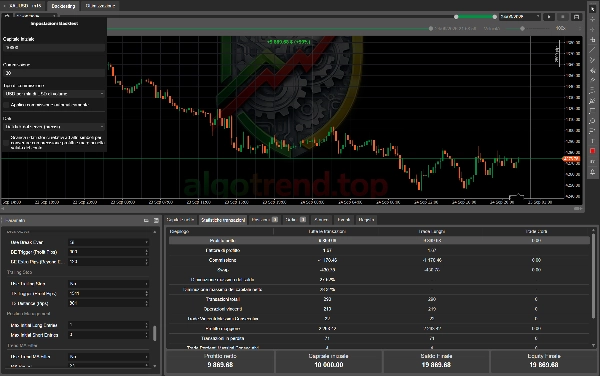Click the Riepilogo column header

pos(221,231)
